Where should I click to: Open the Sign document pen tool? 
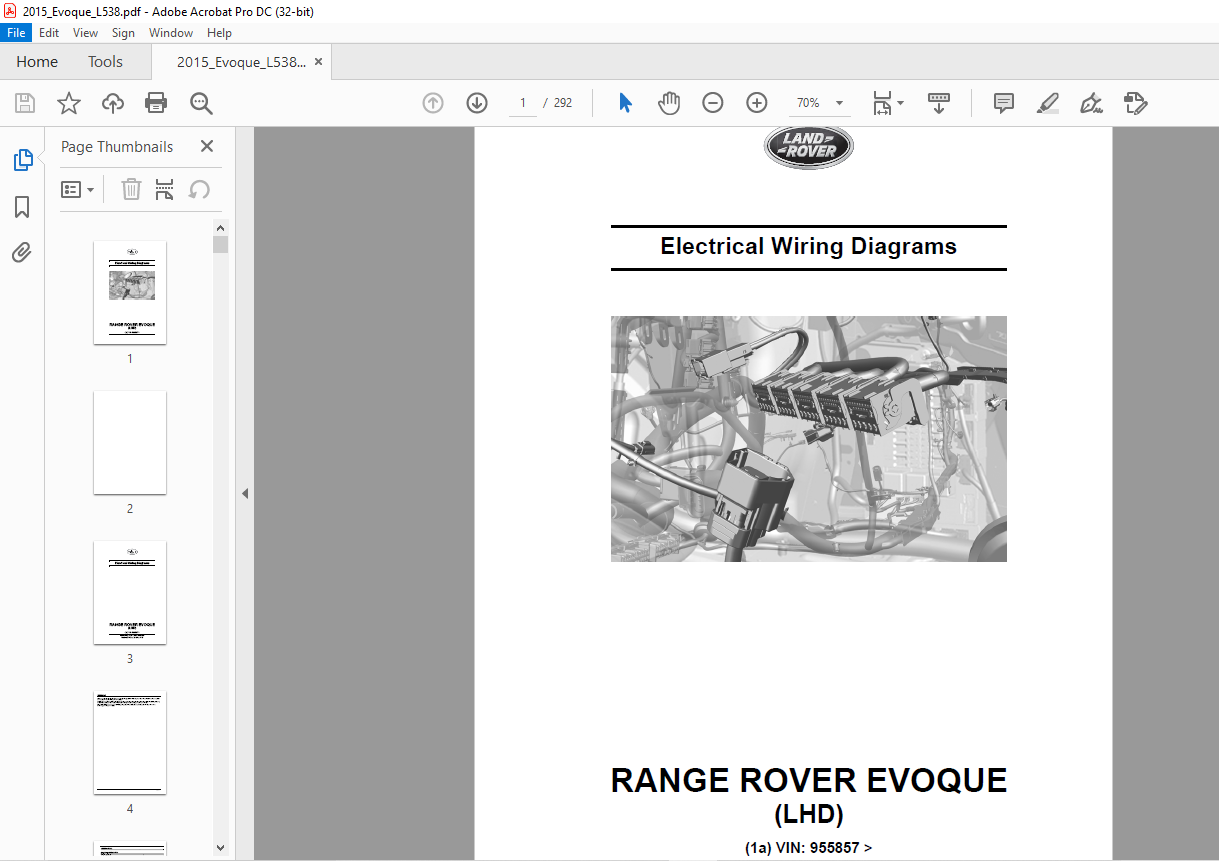pyautogui.click(x=1091, y=103)
